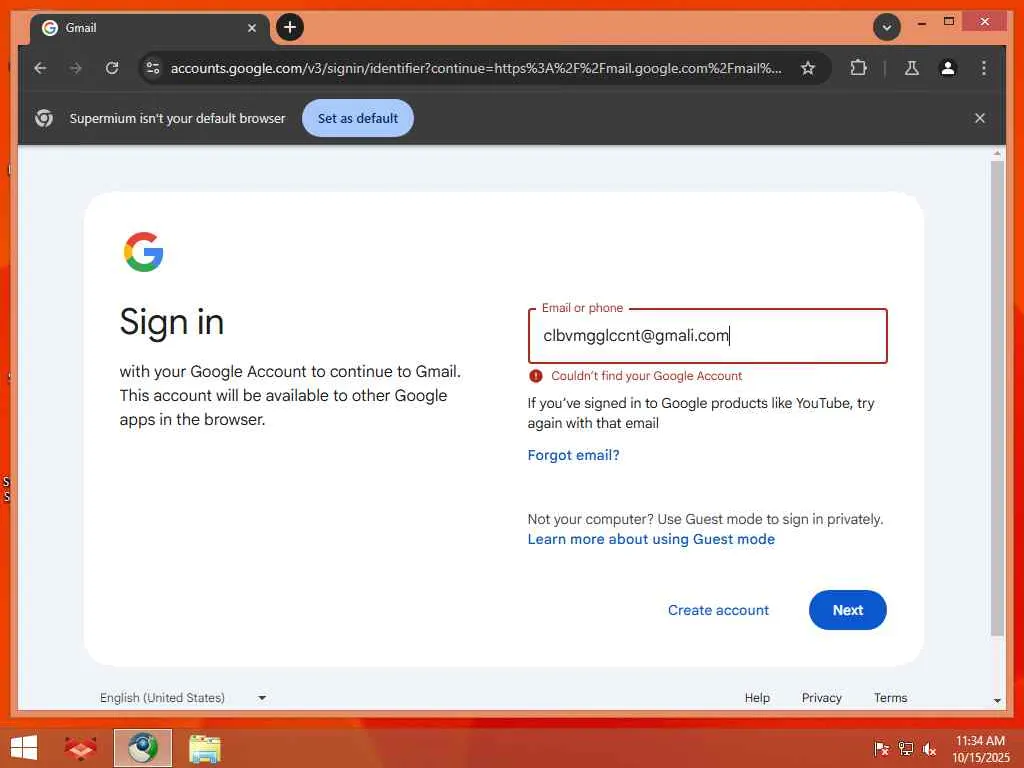Click the taskbar clock showing 11:34 AM
The height and width of the screenshot is (768, 1024).
(x=980, y=748)
